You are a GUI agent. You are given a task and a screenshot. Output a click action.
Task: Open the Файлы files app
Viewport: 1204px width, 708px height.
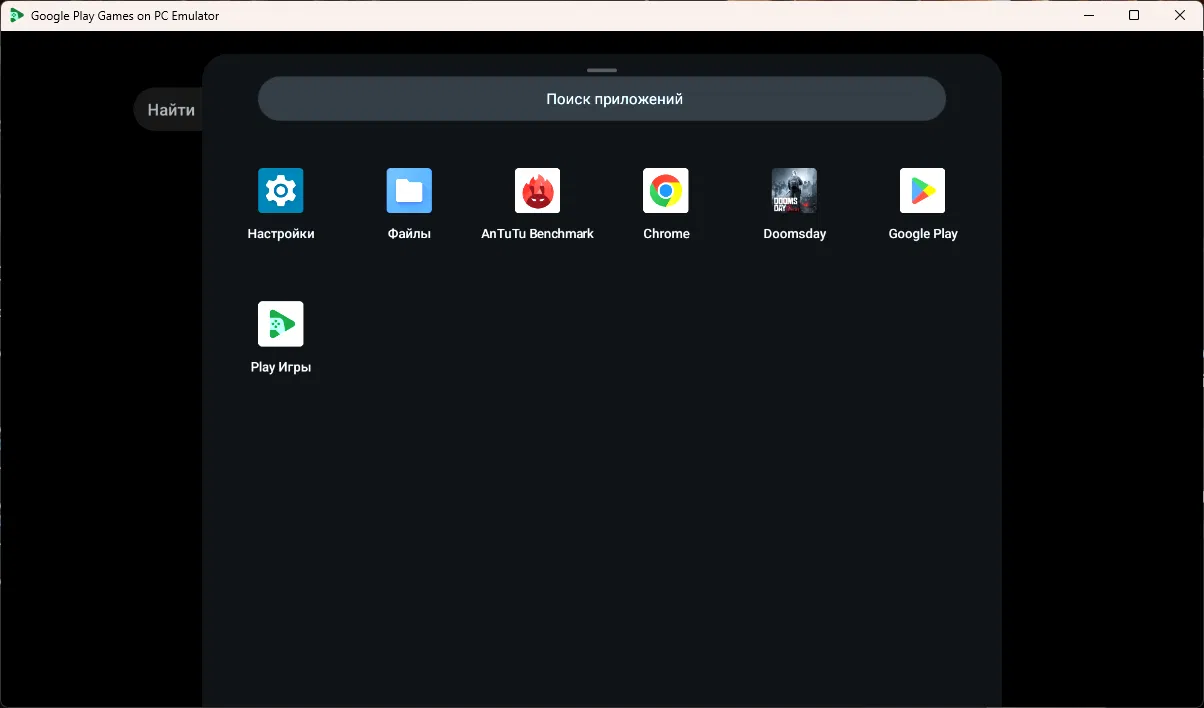click(409, 191)
